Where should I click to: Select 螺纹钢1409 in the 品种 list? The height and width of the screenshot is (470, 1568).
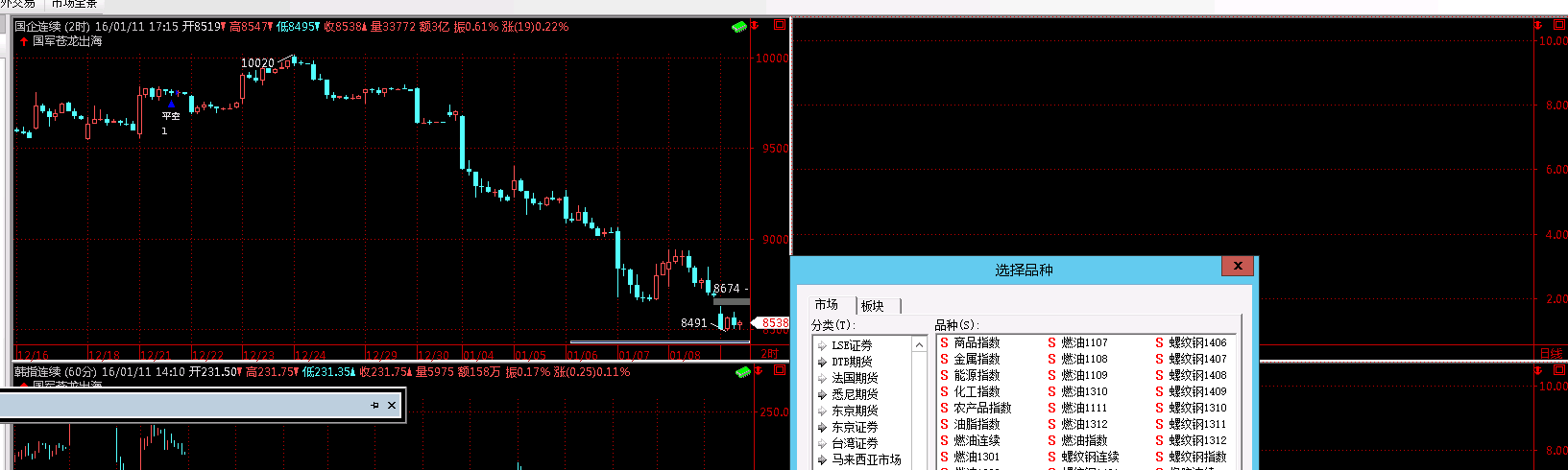pyautogui.click(x=1197, y=391)
